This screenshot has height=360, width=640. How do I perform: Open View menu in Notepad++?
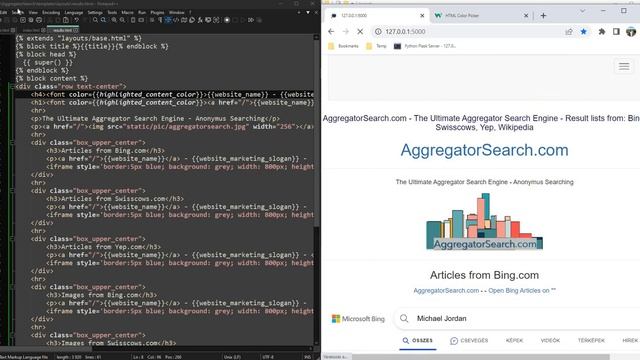[33, 12]
